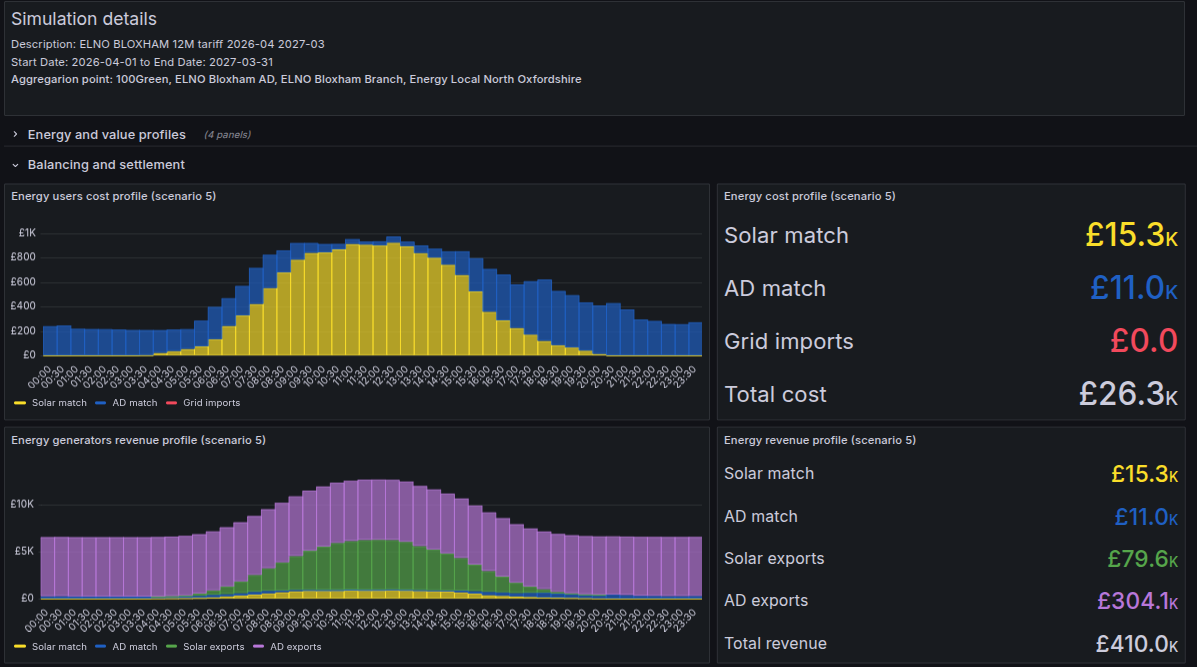This screenshot has height=667, width=1197.
Task: Click purple AD exports legend color swatch
Action: point(259,647)
